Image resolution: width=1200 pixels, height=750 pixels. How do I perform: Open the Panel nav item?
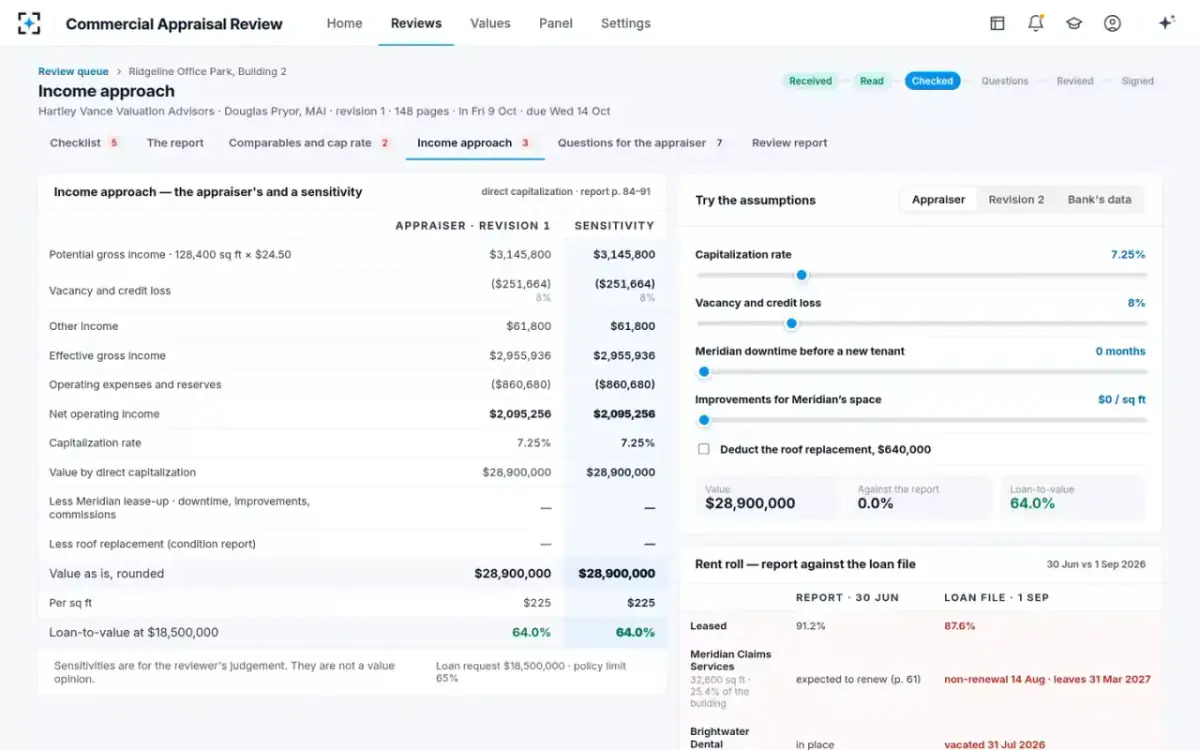click(x=556, y=23)
